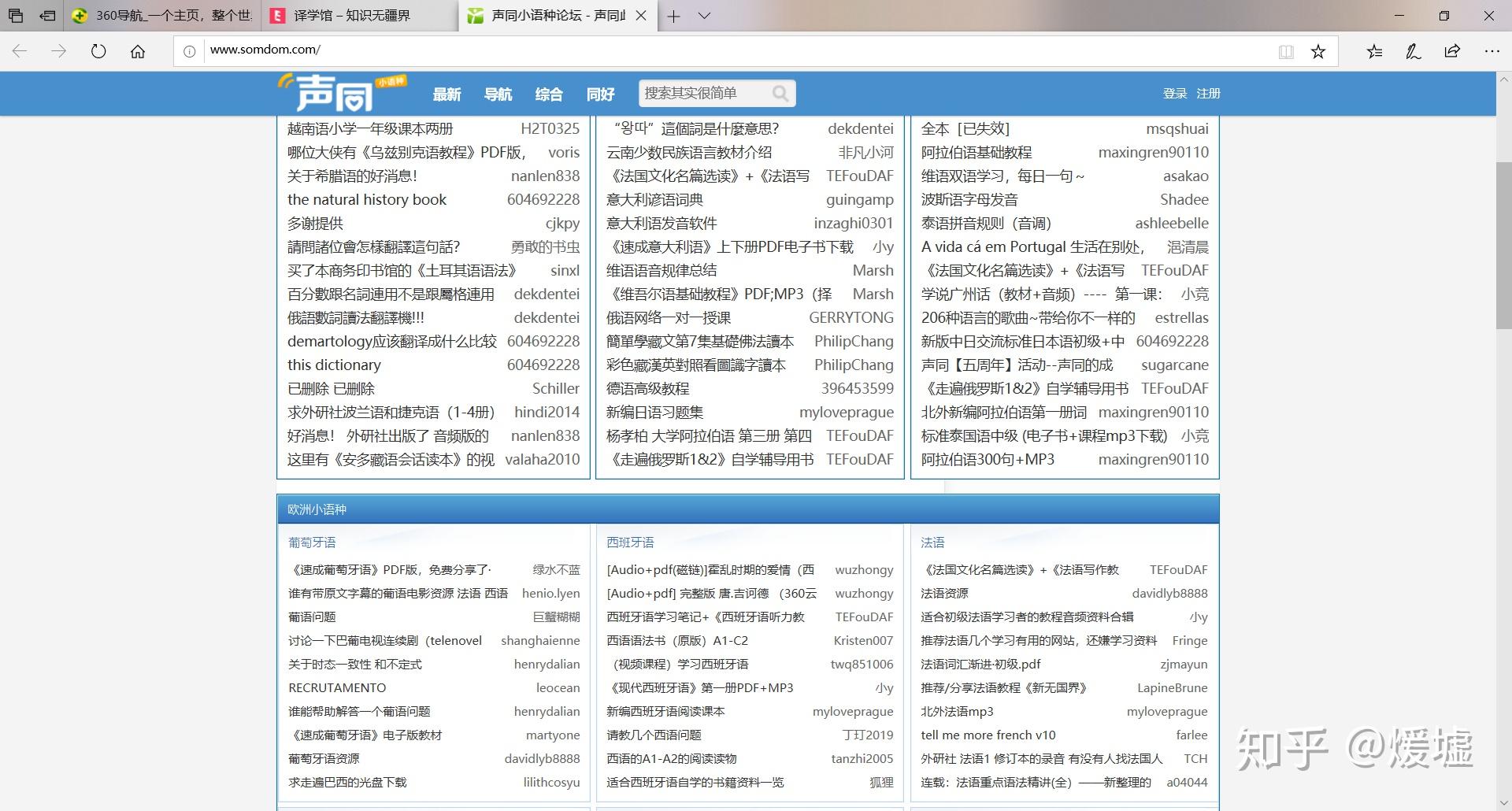The height and width of the screenshot is (811, 1512).
Task: Open the Favorites hub icon
Action: [1374, 51]
